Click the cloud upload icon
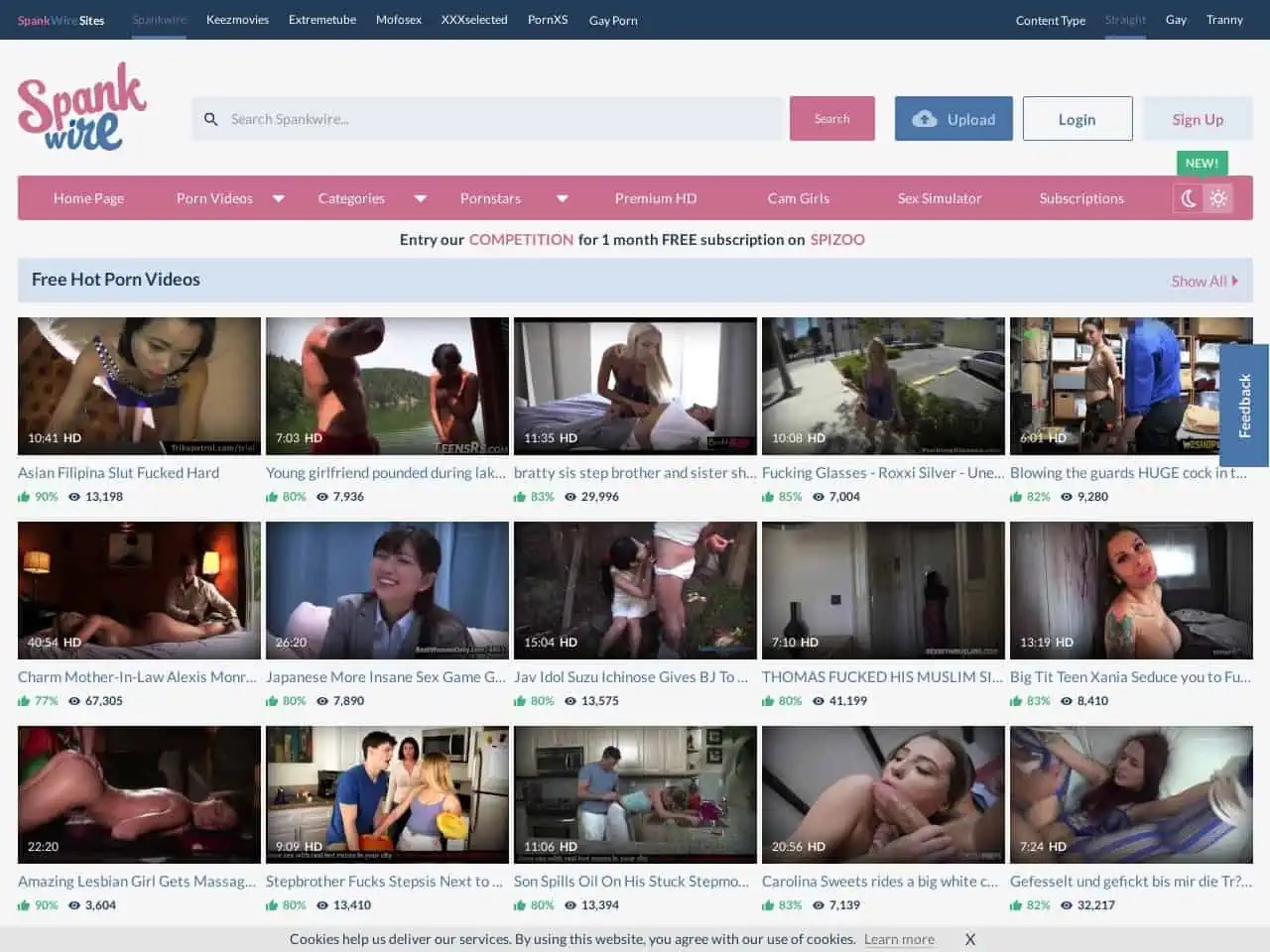The height and width of the screenshot is (952, 1270). (924, 119)
